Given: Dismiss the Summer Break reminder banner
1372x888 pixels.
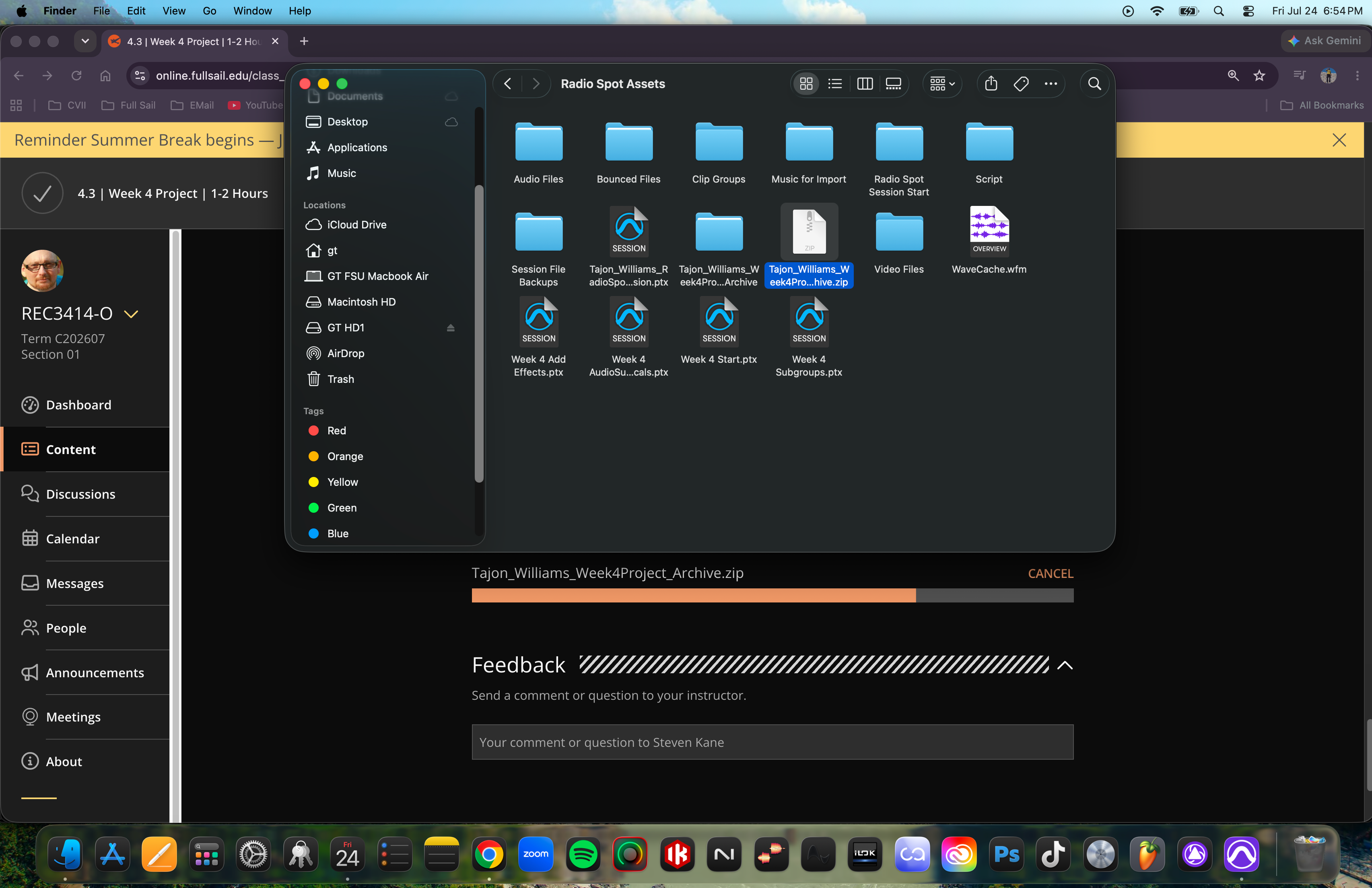Looking at the screenshot, I should [x=1339, y=140].
